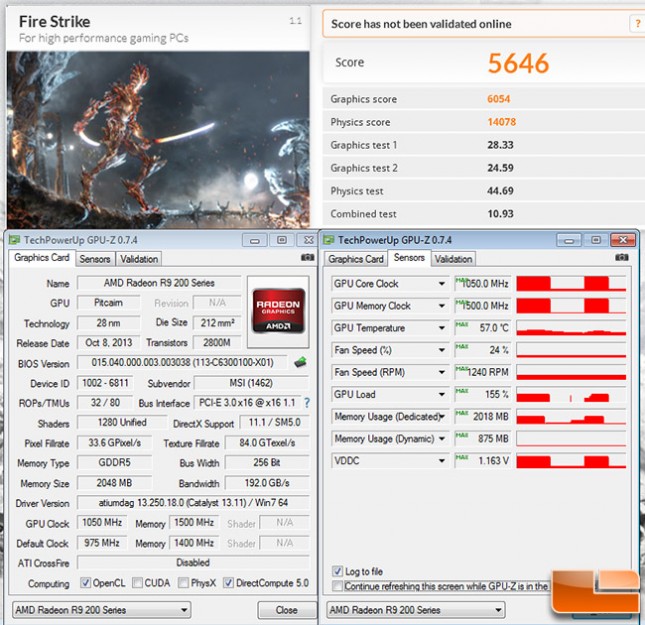
Task: Click the Combined test 10.93 value
Action: [500, 214]
